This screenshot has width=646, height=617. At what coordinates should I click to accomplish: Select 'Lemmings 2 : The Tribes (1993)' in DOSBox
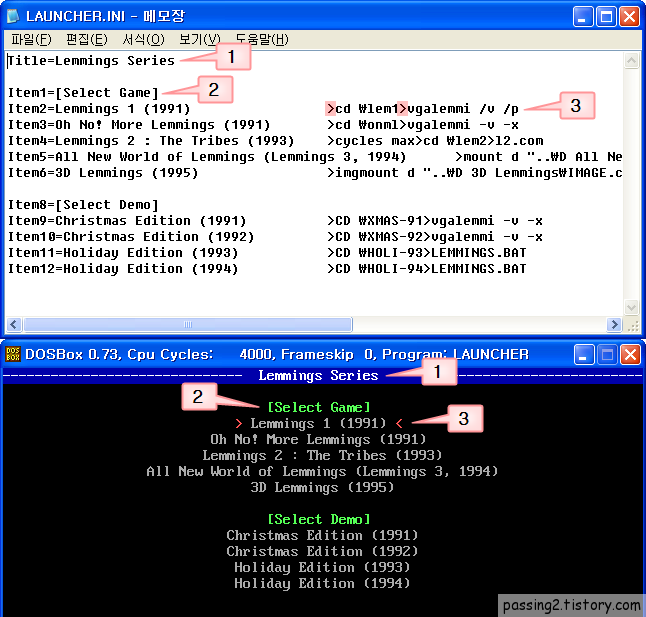coord(322,456)
